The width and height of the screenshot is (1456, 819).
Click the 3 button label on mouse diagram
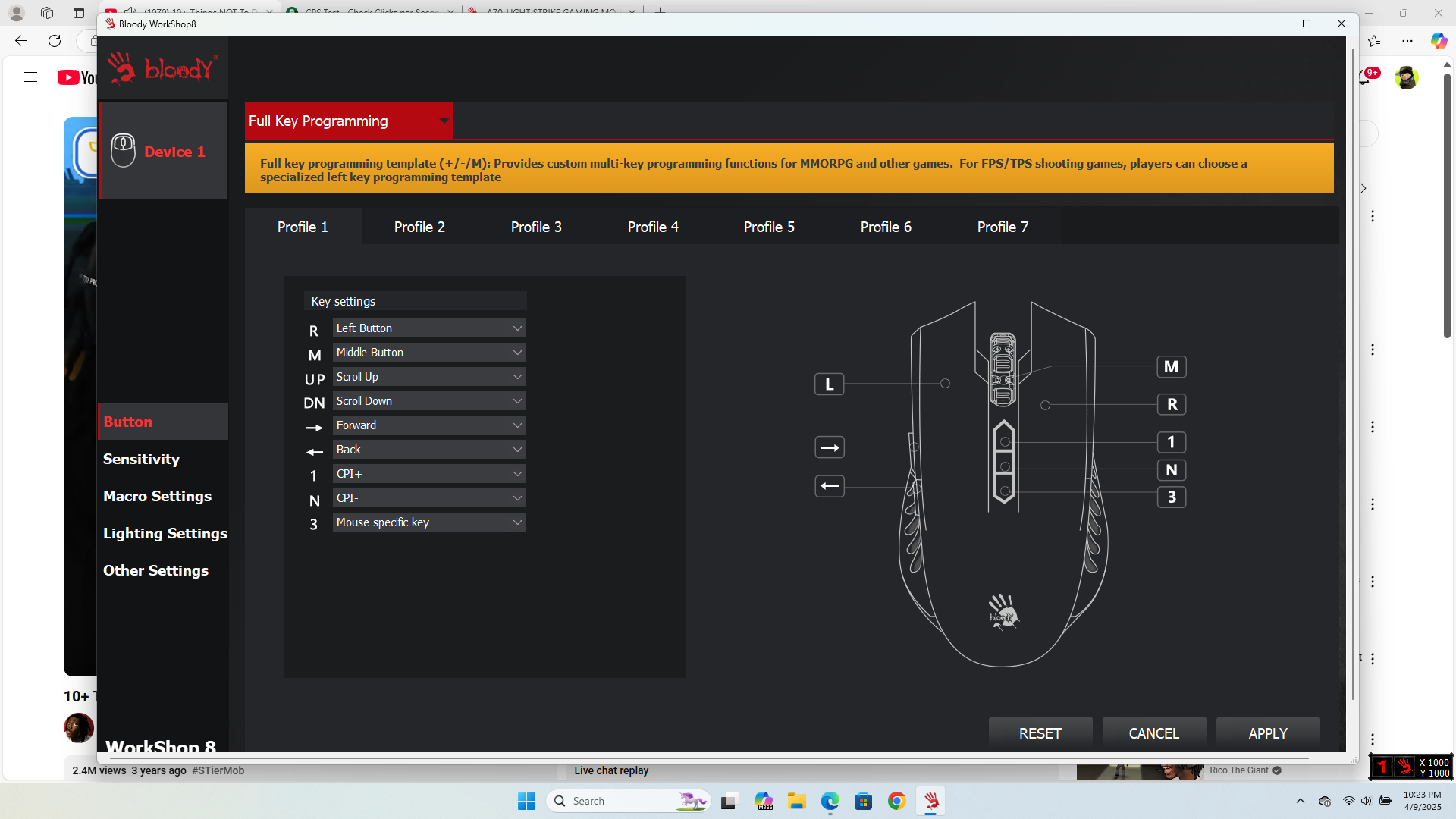tap(1172, 497)
